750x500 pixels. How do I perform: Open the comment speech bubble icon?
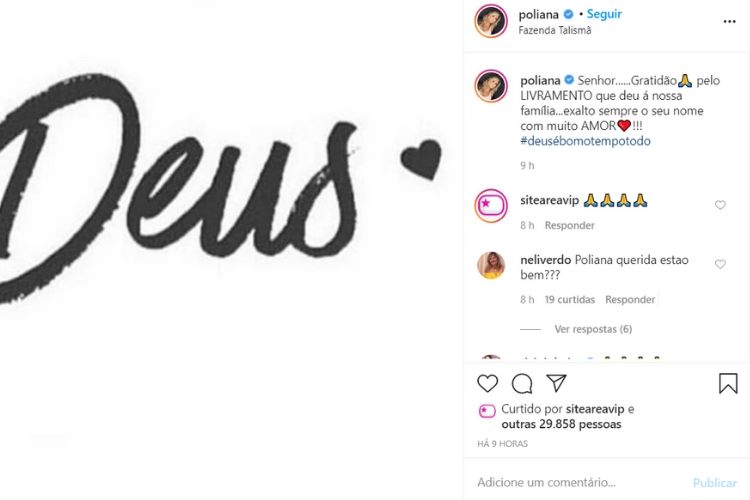tap(522, 384)
